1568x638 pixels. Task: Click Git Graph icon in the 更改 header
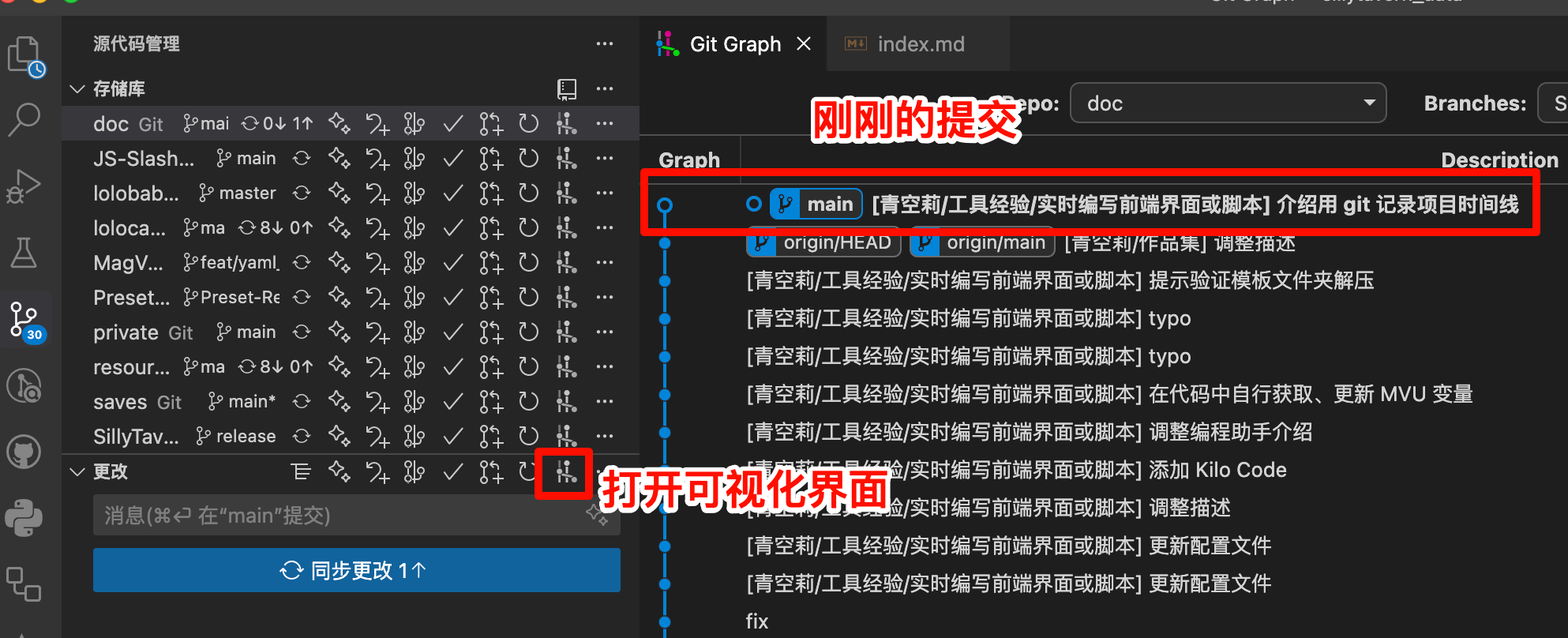tap(566, 472)
